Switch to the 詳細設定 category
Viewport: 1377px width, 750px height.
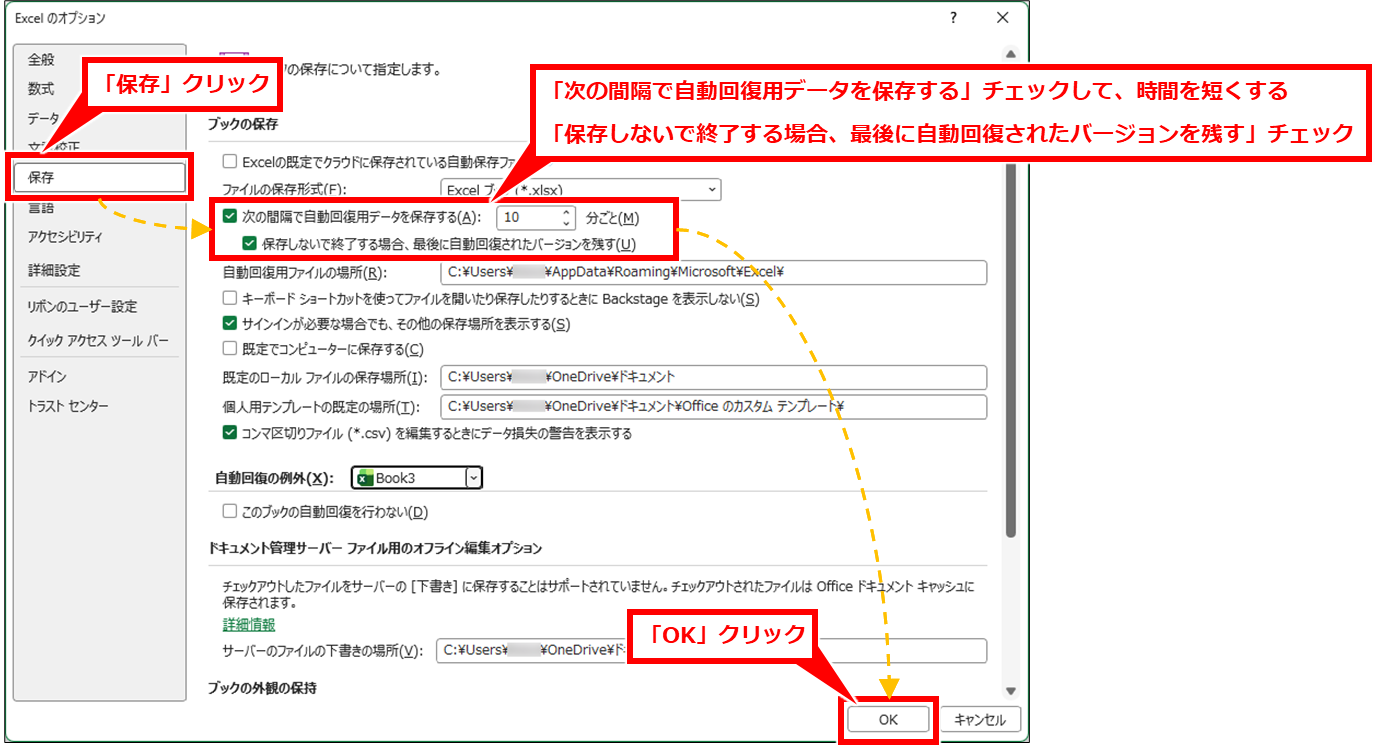click(54, 270)
